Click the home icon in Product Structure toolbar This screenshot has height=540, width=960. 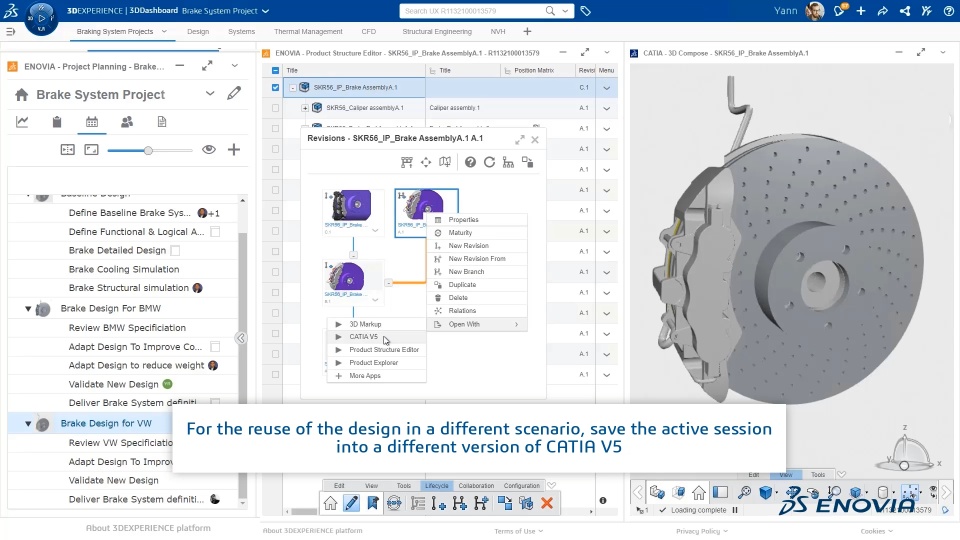click(331, 503)
